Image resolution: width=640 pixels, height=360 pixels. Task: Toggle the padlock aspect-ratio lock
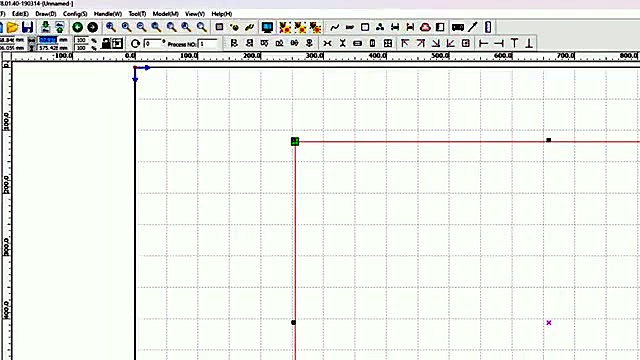[x=106, y=43]
